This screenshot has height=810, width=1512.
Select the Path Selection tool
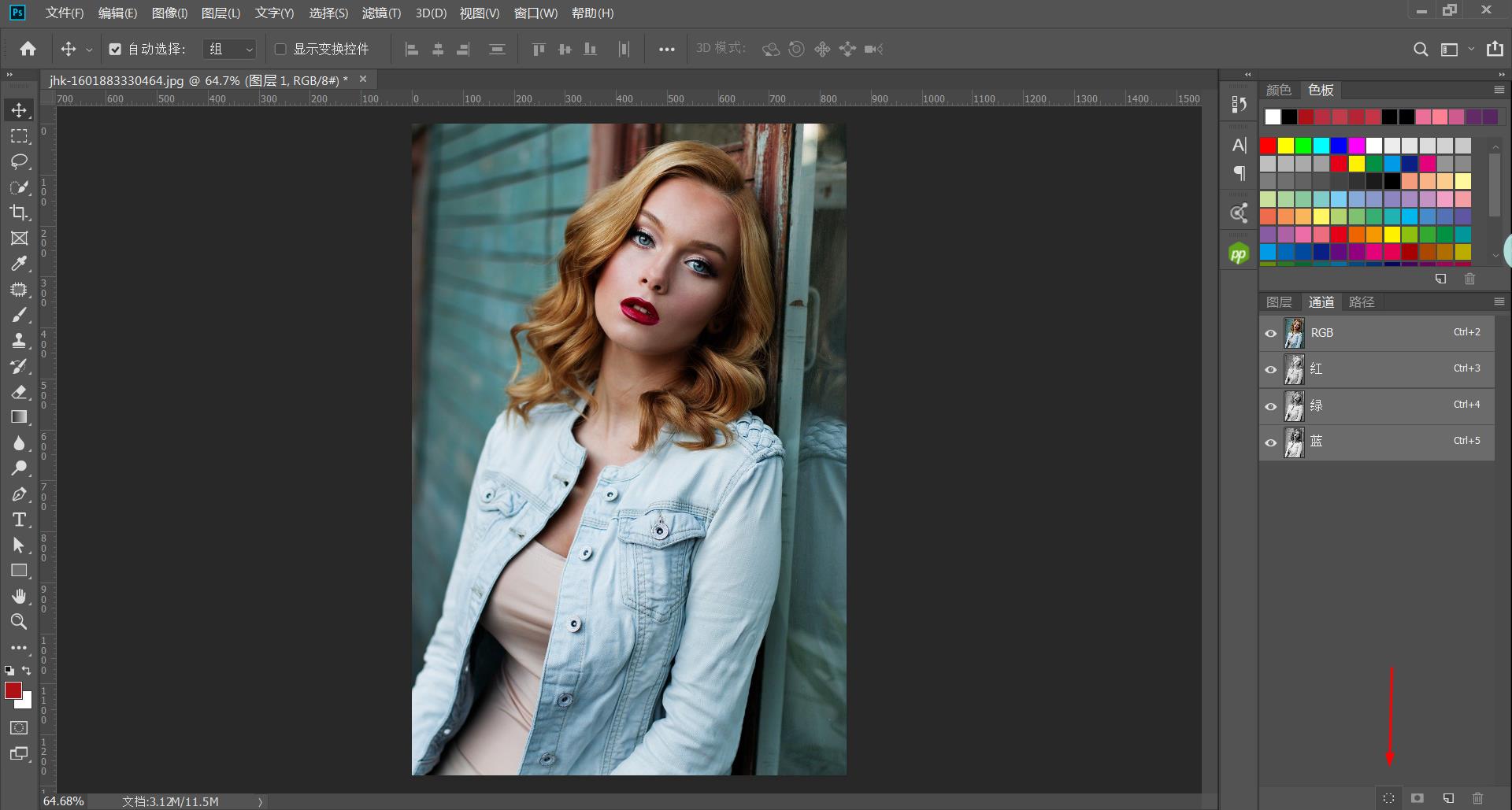[x=19, y=546]
